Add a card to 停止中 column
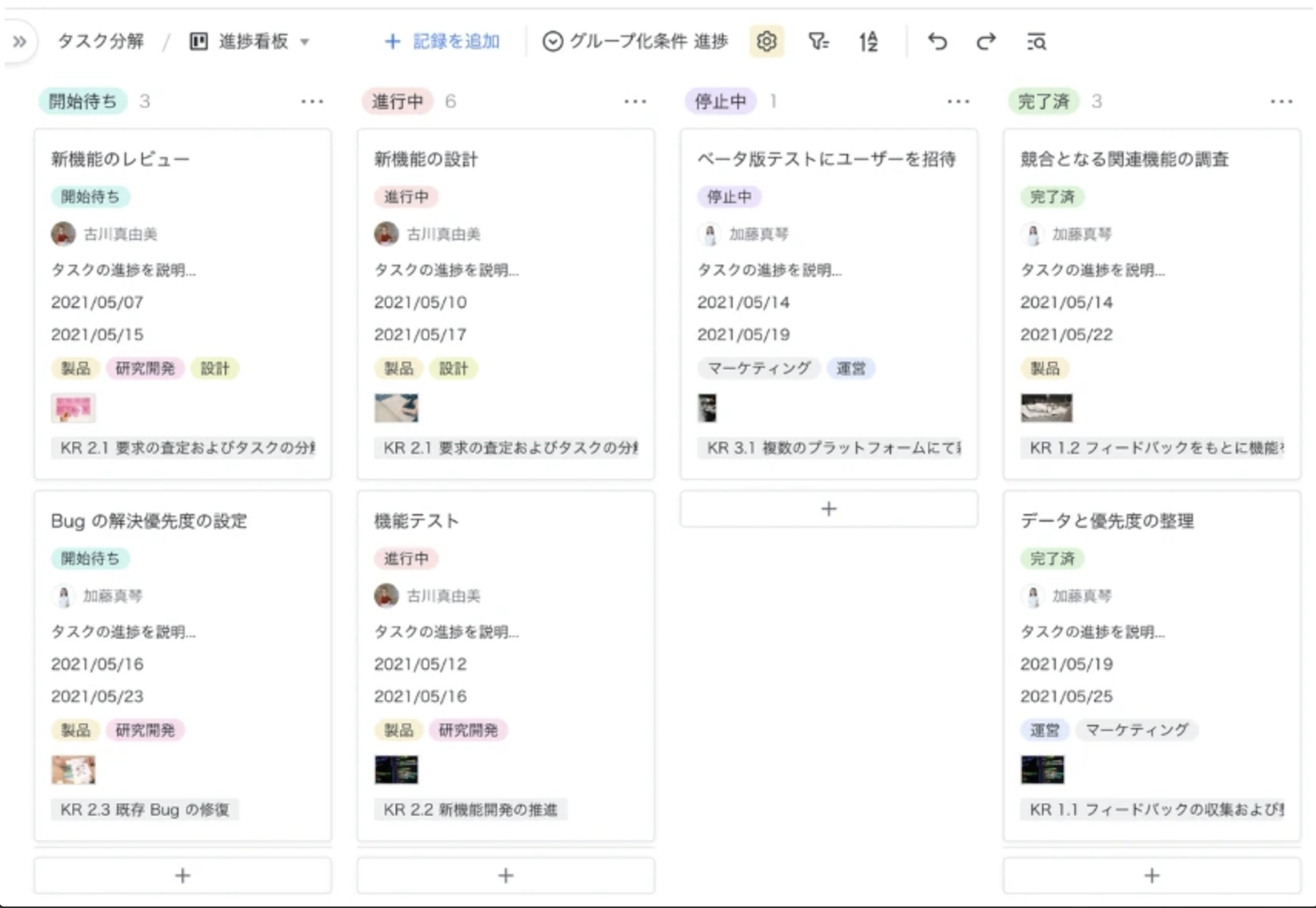1316x908 pixels. [x=828, y=509]
